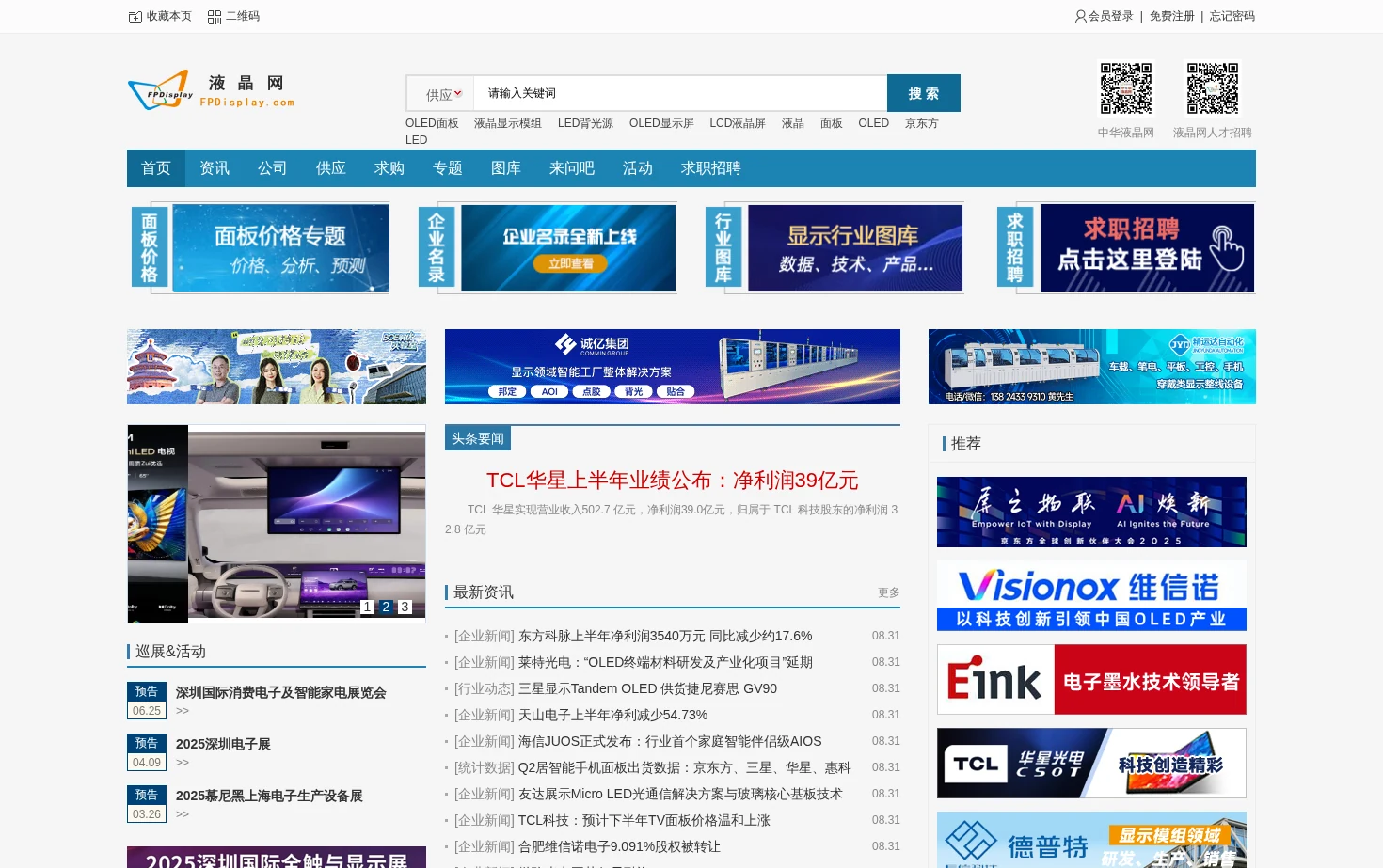Click the bookmark page icon (收藏本页)
Viewport: 1383px width, 868px height.
(135, 17)
